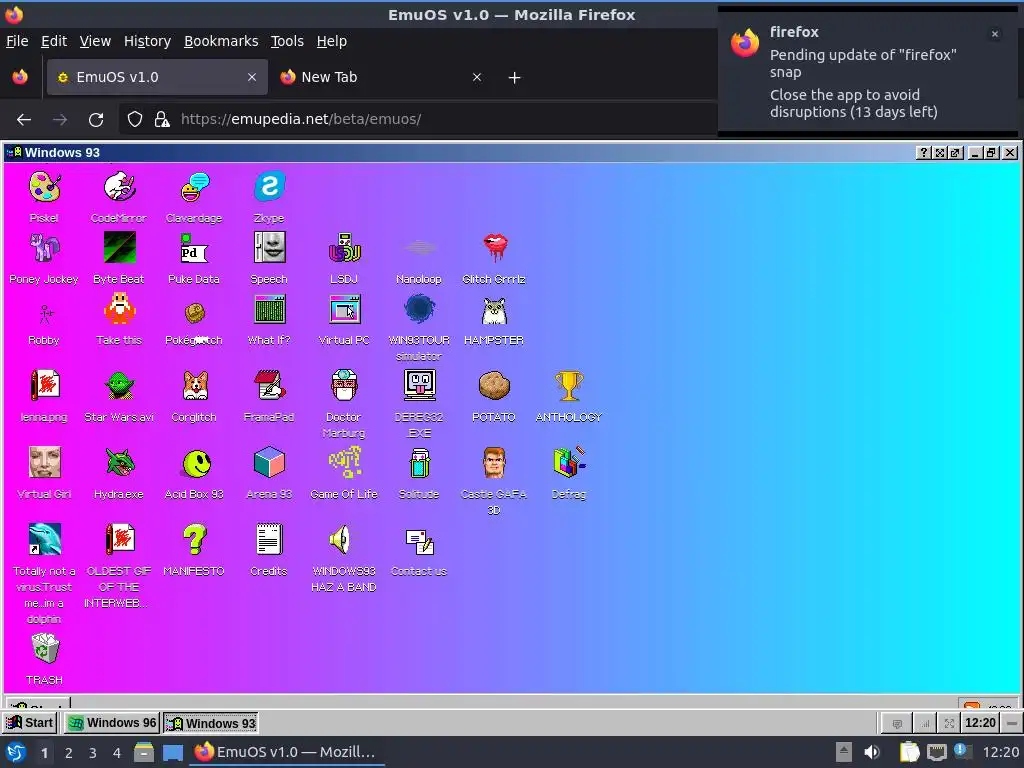
Task: Open the Puke Data icon
Action: (194, 248)
